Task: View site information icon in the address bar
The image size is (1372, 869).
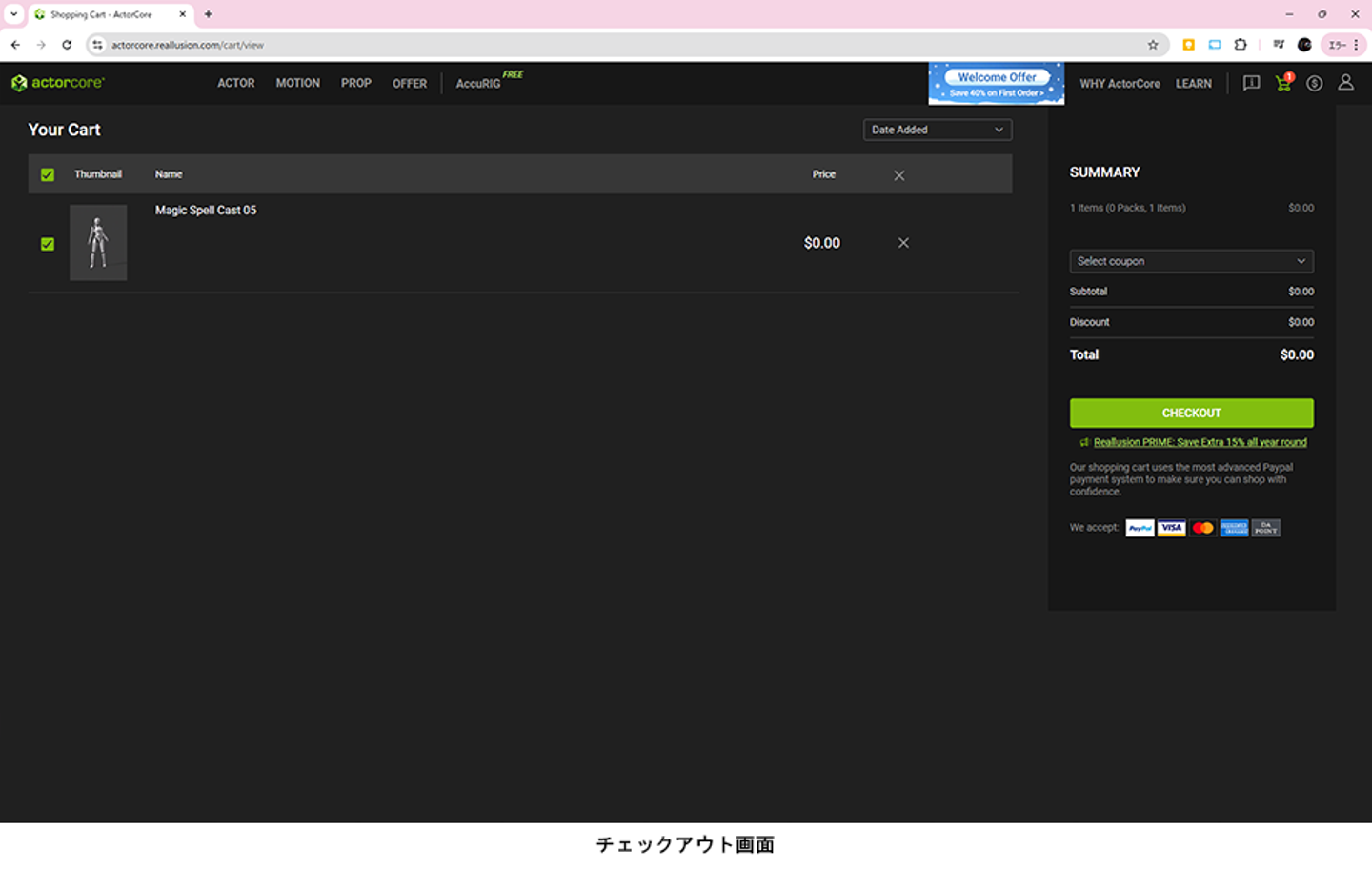Action: 97,45
